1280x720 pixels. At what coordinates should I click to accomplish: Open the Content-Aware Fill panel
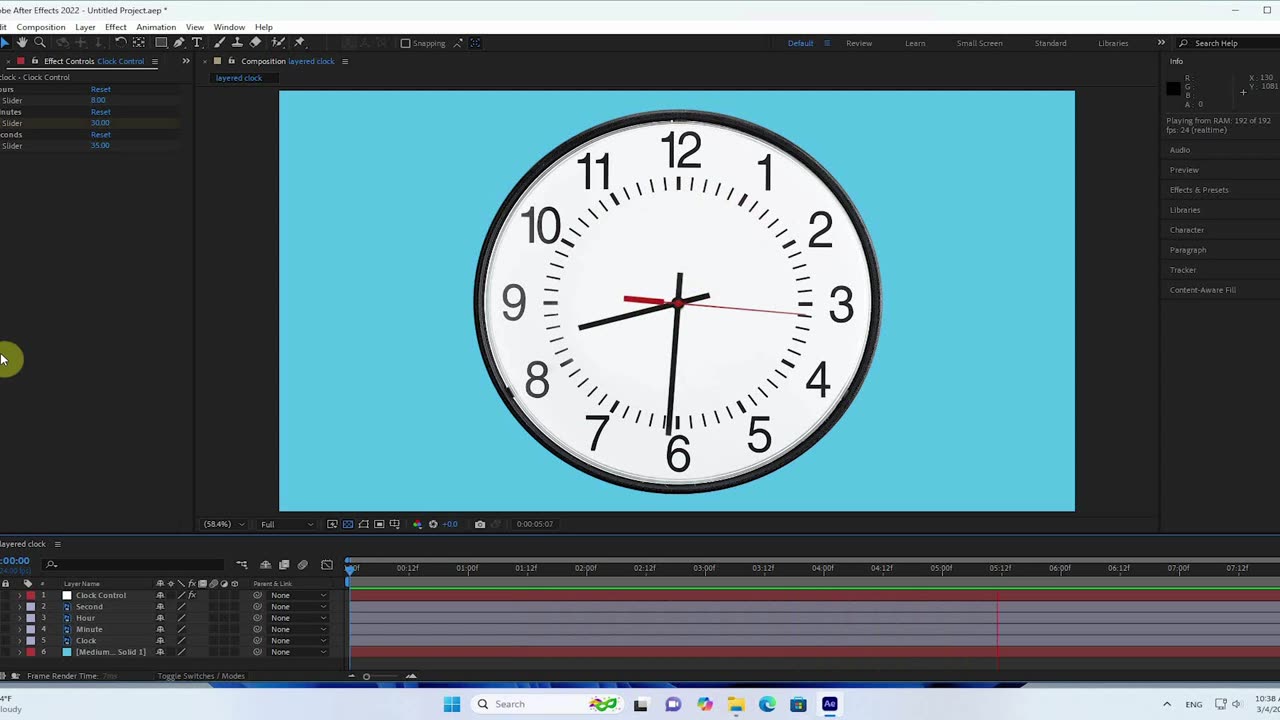pyautogui.click(x=1203, y=290)
